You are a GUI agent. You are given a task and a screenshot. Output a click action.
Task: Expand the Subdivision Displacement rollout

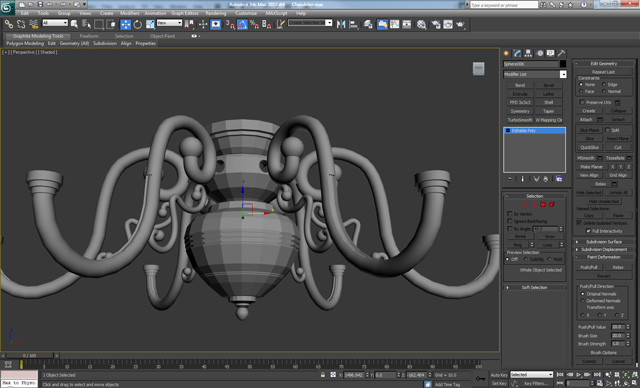click(x=604, y=249)
